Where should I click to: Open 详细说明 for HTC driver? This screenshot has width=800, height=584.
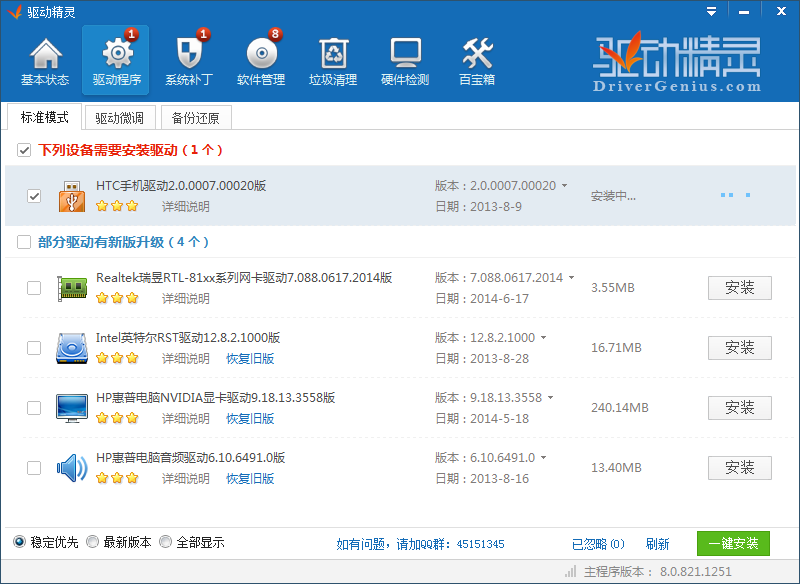186,207
